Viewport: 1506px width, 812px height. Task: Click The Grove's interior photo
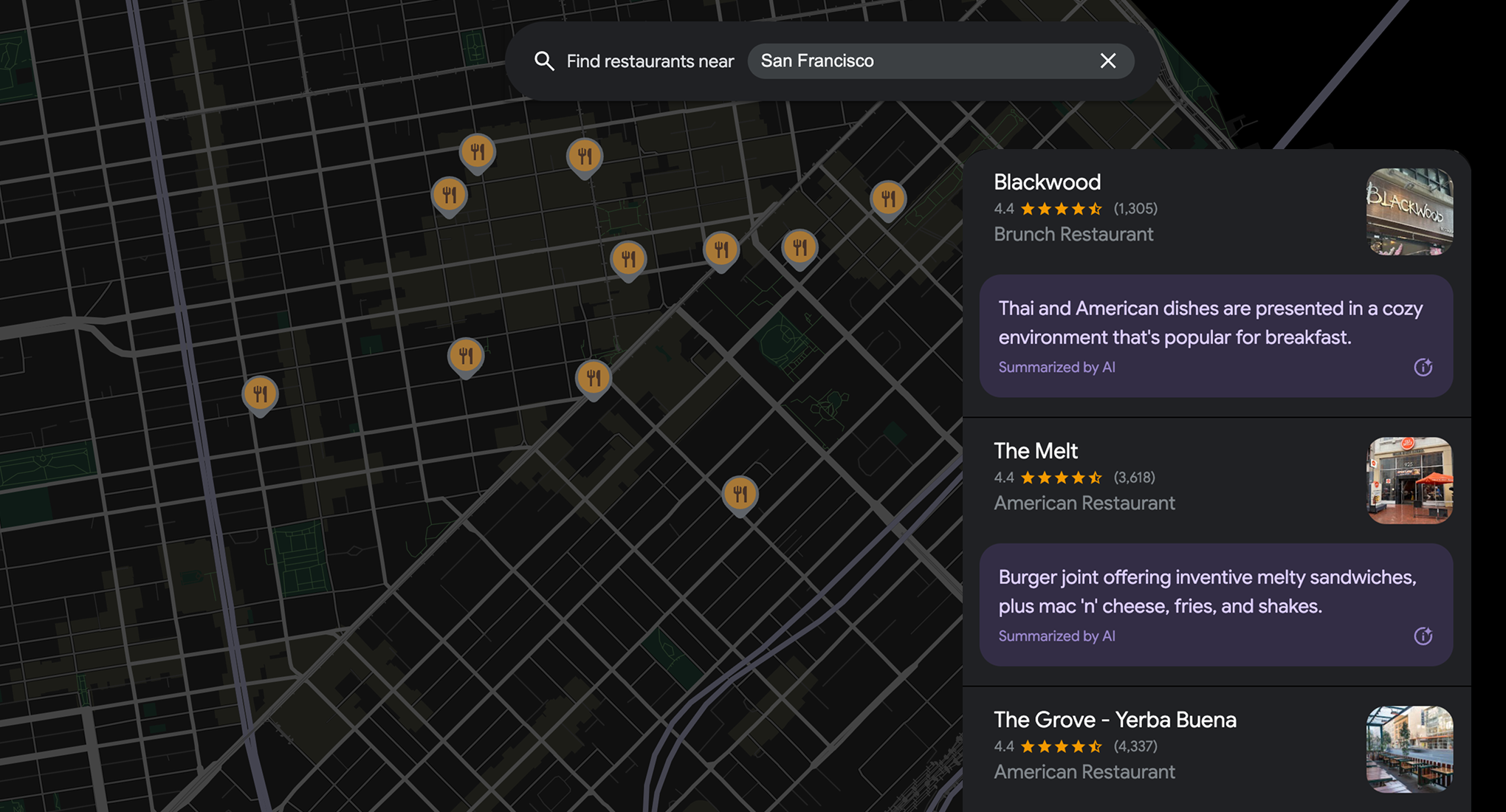[1409, 750]
